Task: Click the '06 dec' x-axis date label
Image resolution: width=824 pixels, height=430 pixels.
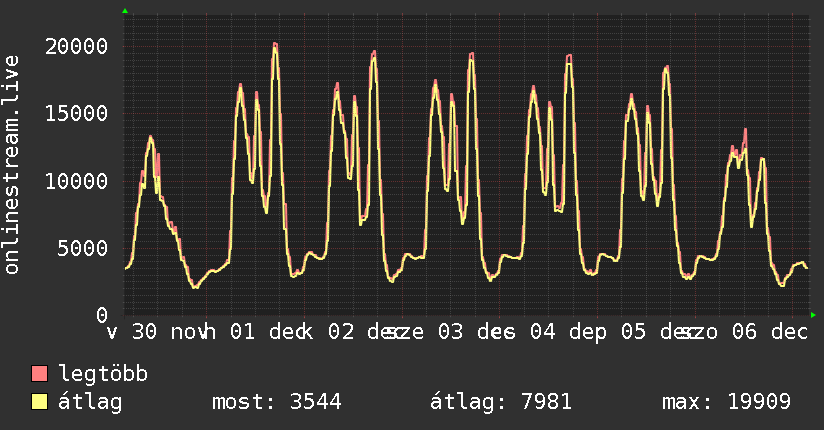Action: [x=770, y=332]
